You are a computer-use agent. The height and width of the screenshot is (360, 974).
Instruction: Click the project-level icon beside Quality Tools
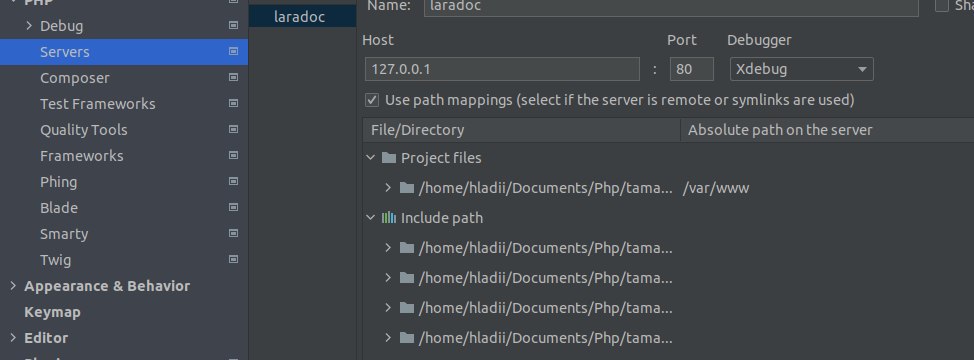coord(234,130)
